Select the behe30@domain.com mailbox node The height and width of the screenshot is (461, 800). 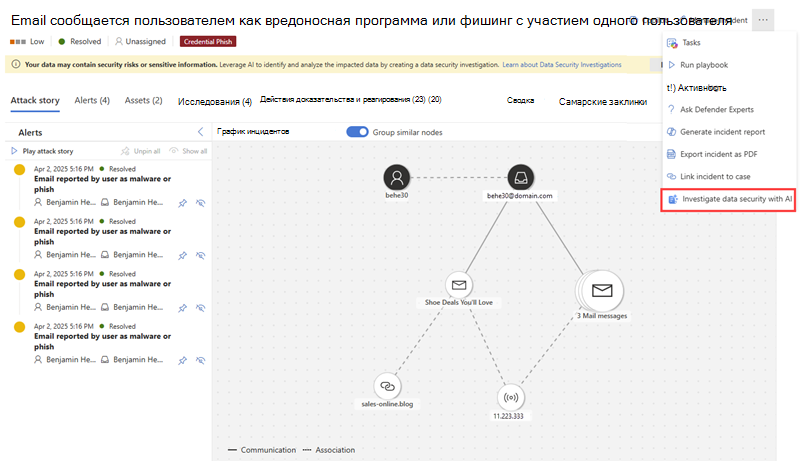pyautogui.click(x=520, y=177)
